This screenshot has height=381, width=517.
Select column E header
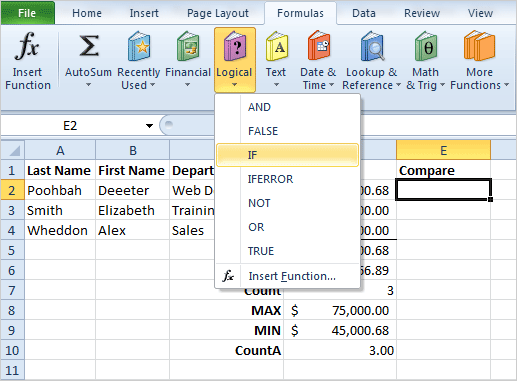tap(443, 150)
